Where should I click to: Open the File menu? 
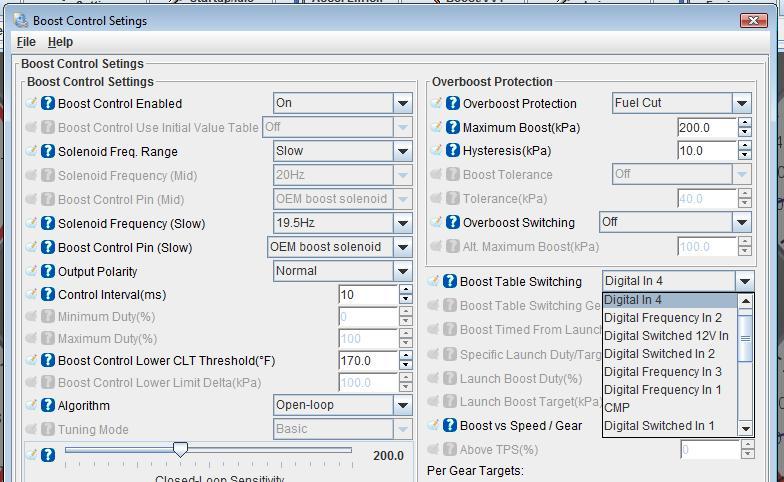point(26,42)
